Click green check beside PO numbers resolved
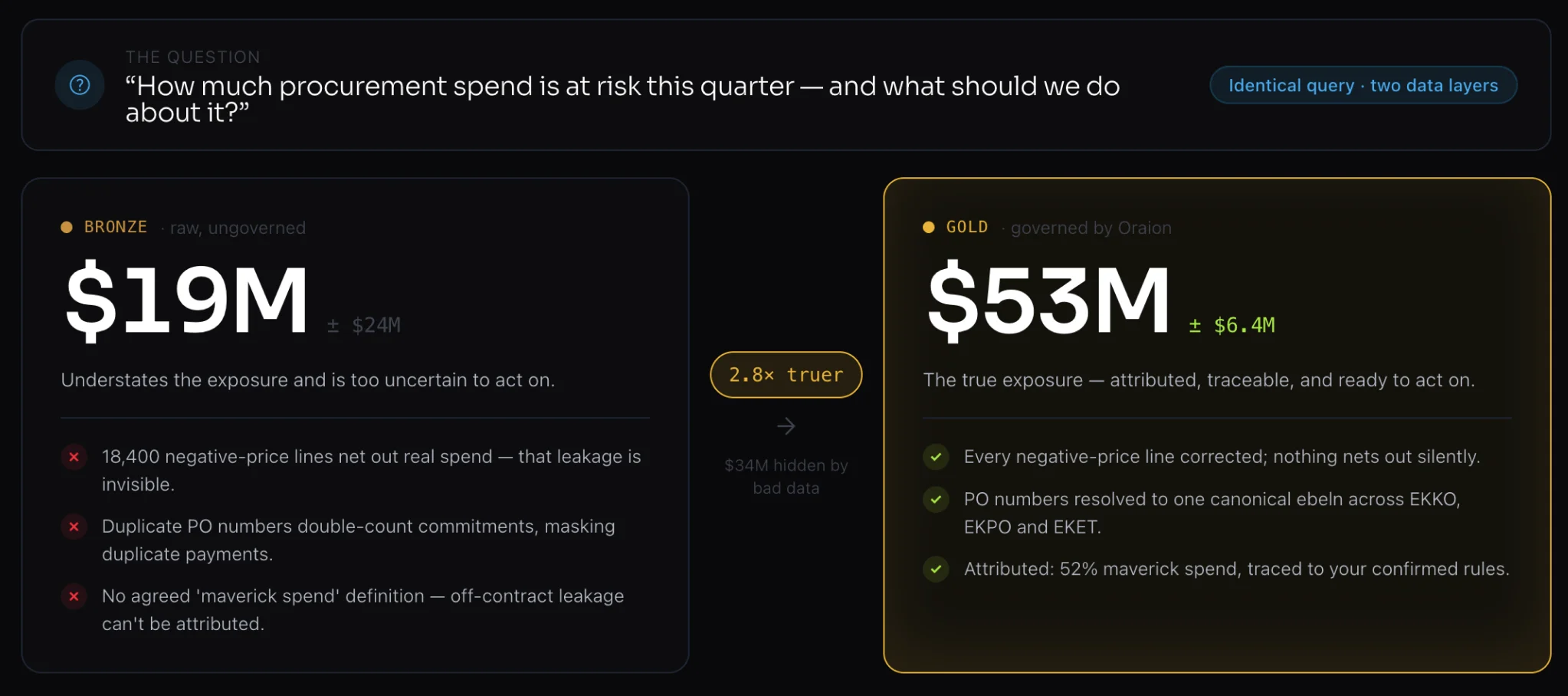Image resolution: width=1568 pixels, height=696 pixels. 936,500
